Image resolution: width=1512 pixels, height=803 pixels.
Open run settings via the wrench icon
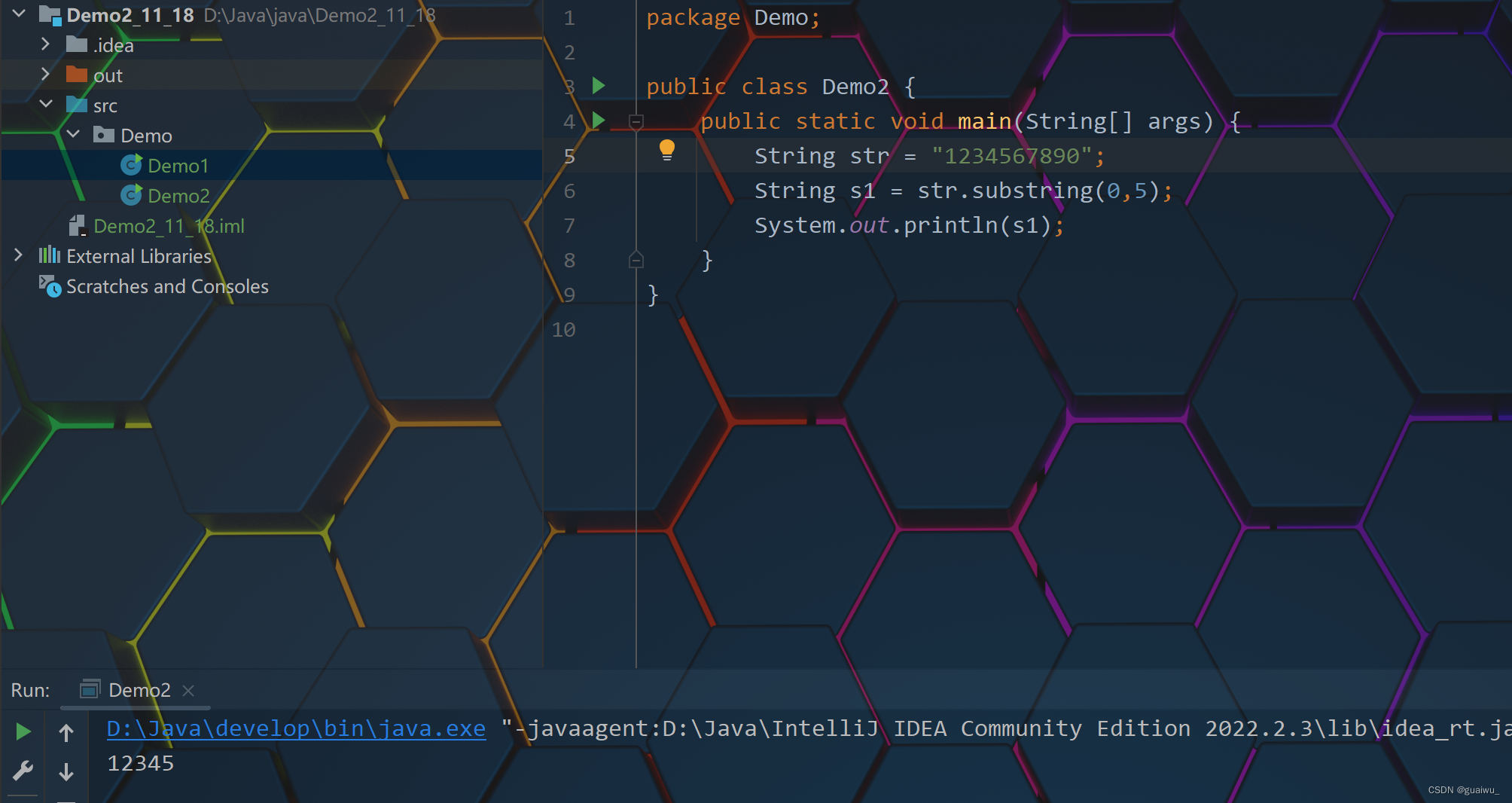[x=23, y=770]
